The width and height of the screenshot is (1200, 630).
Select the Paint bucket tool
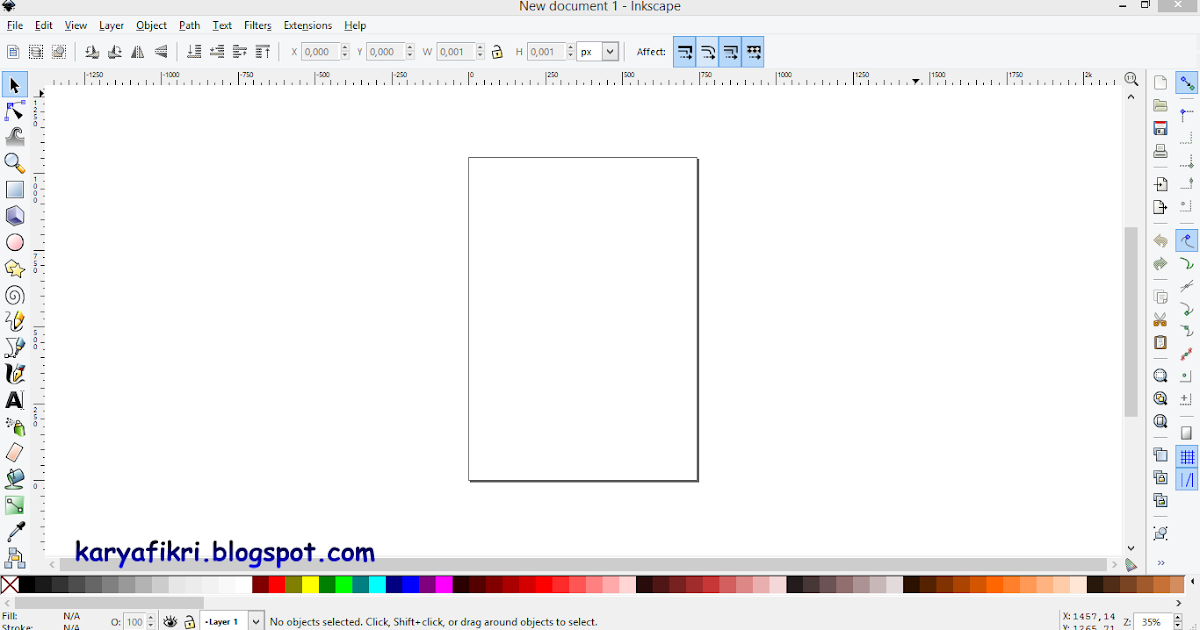[x=15, y=479]
